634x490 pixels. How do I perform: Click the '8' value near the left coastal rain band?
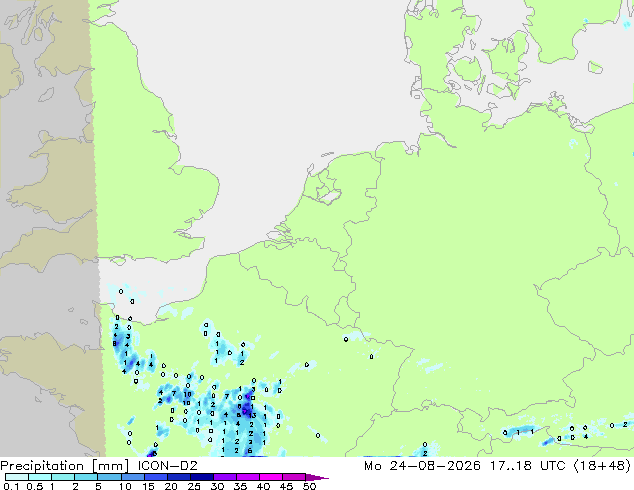(x=115, y=344)
